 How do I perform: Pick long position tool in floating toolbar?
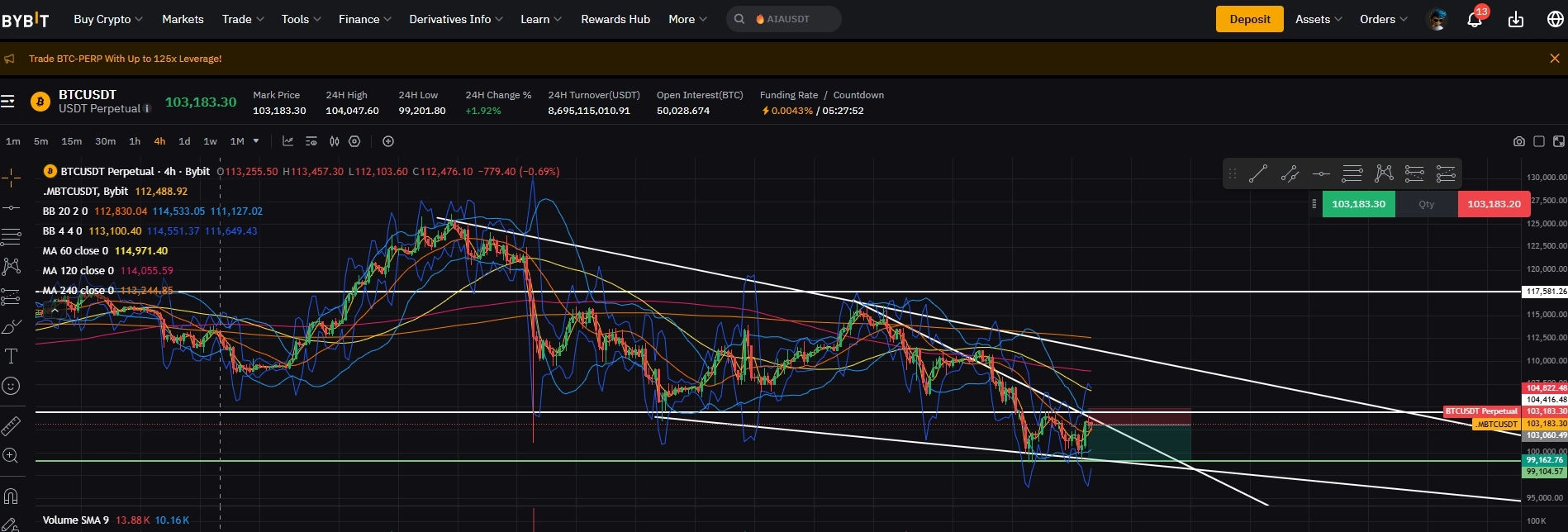tap(1414, 173)
